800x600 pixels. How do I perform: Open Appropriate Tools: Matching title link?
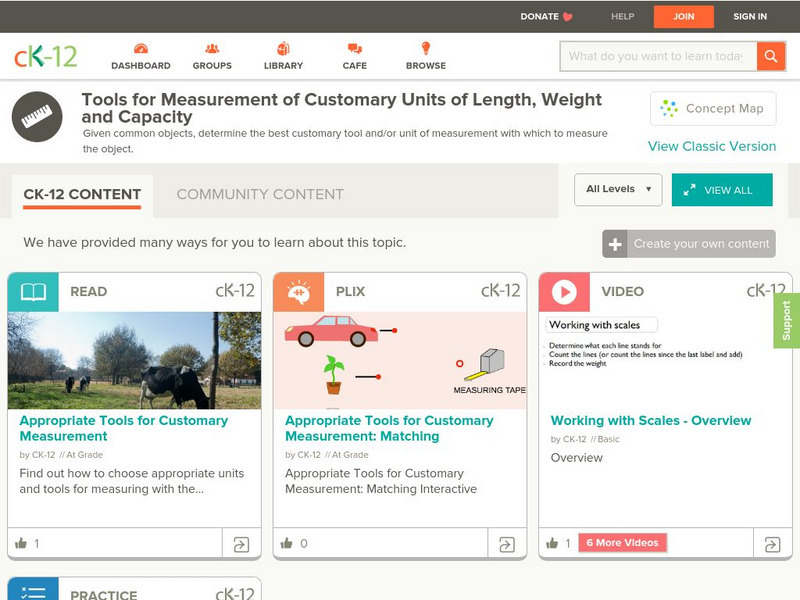tap(389, 429)
